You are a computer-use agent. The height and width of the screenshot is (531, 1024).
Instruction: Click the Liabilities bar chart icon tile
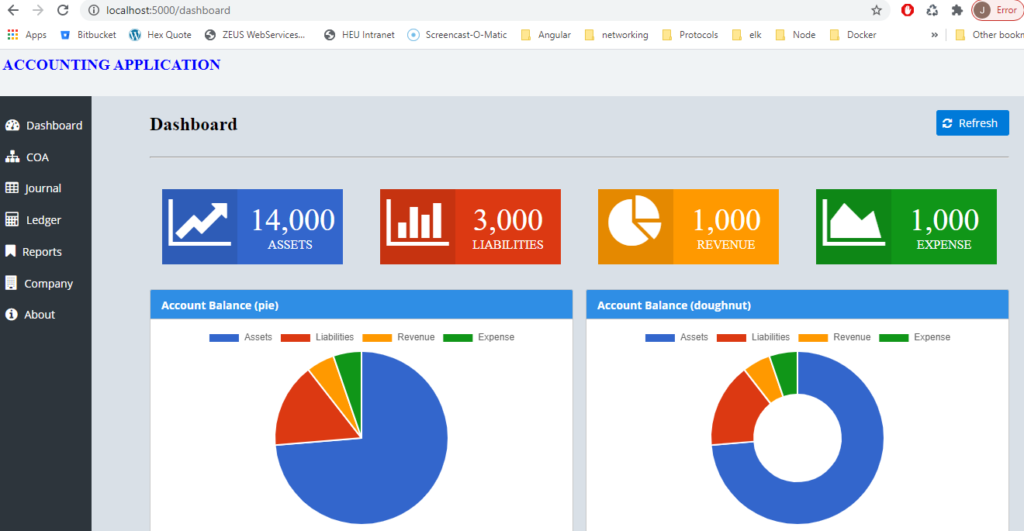tap(417, 226)
